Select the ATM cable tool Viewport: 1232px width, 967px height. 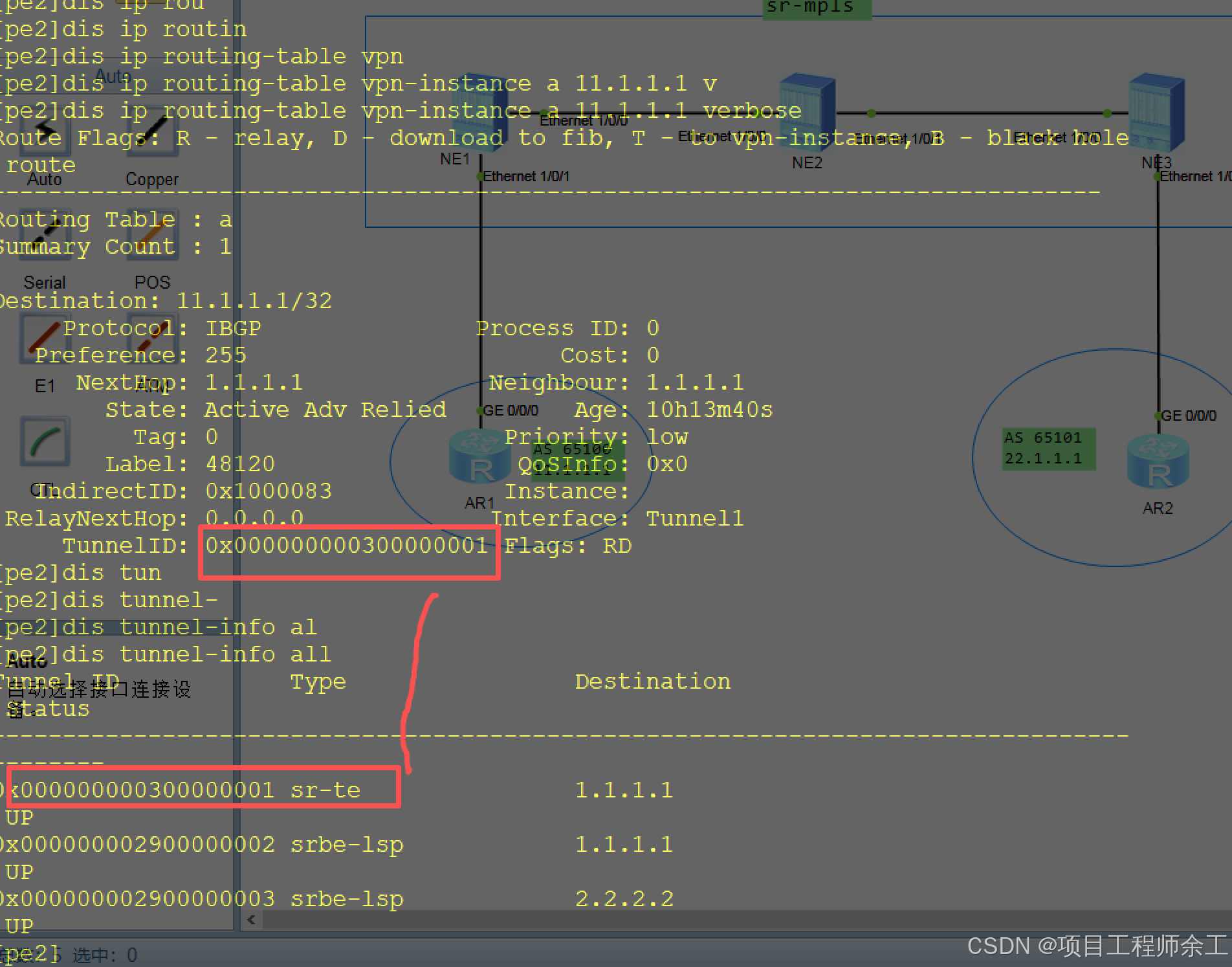153,339
